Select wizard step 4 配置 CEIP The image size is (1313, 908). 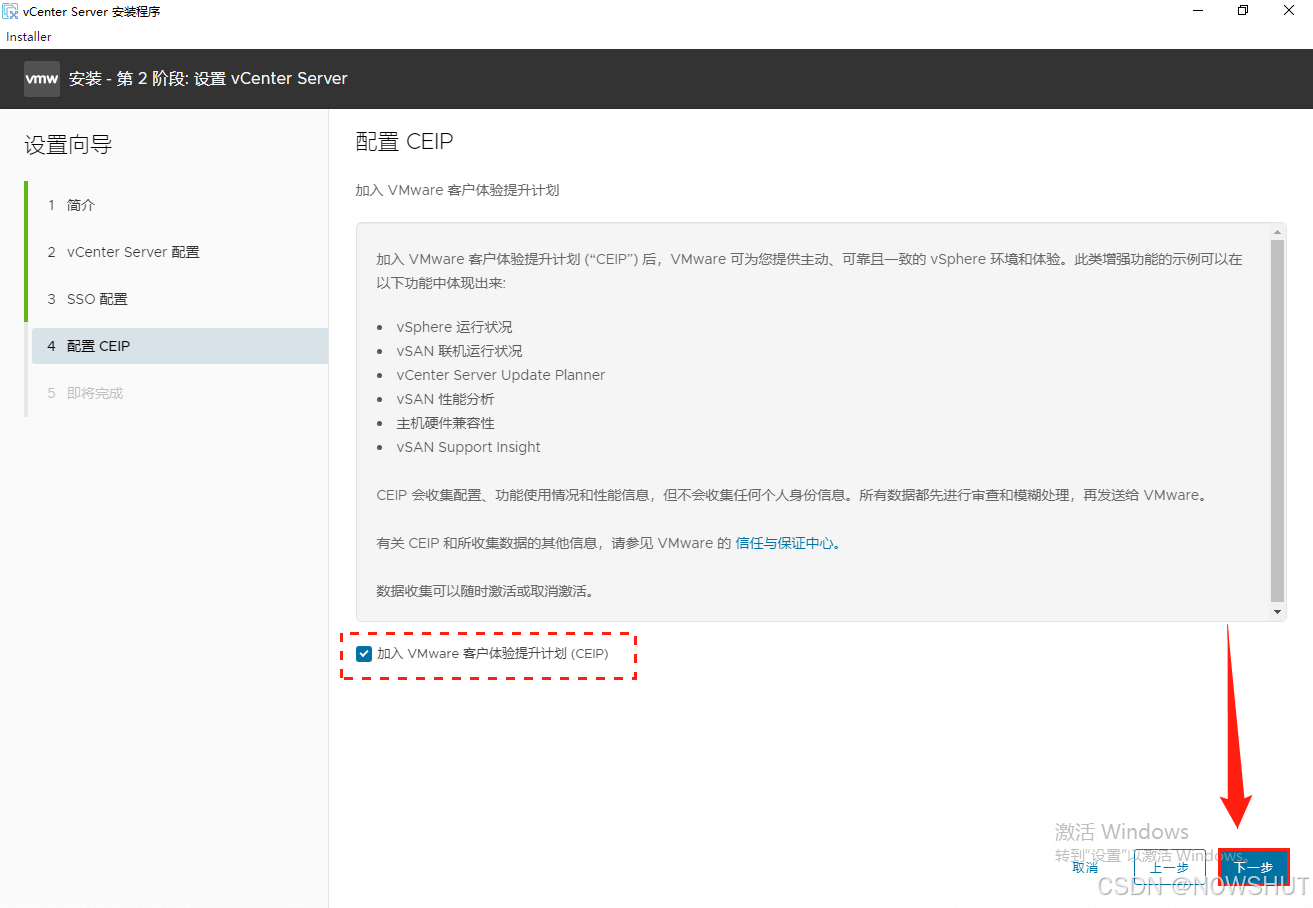click(178, 346)
